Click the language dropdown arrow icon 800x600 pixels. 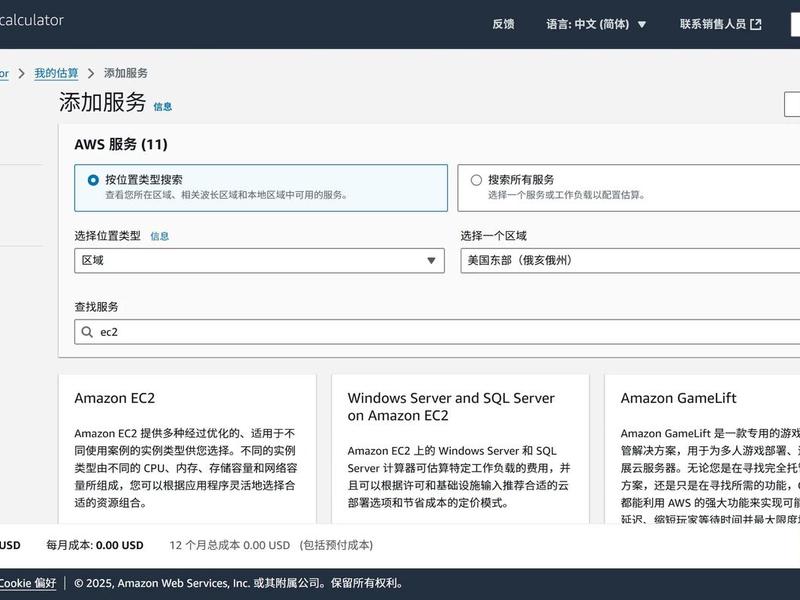click(642, 24)
